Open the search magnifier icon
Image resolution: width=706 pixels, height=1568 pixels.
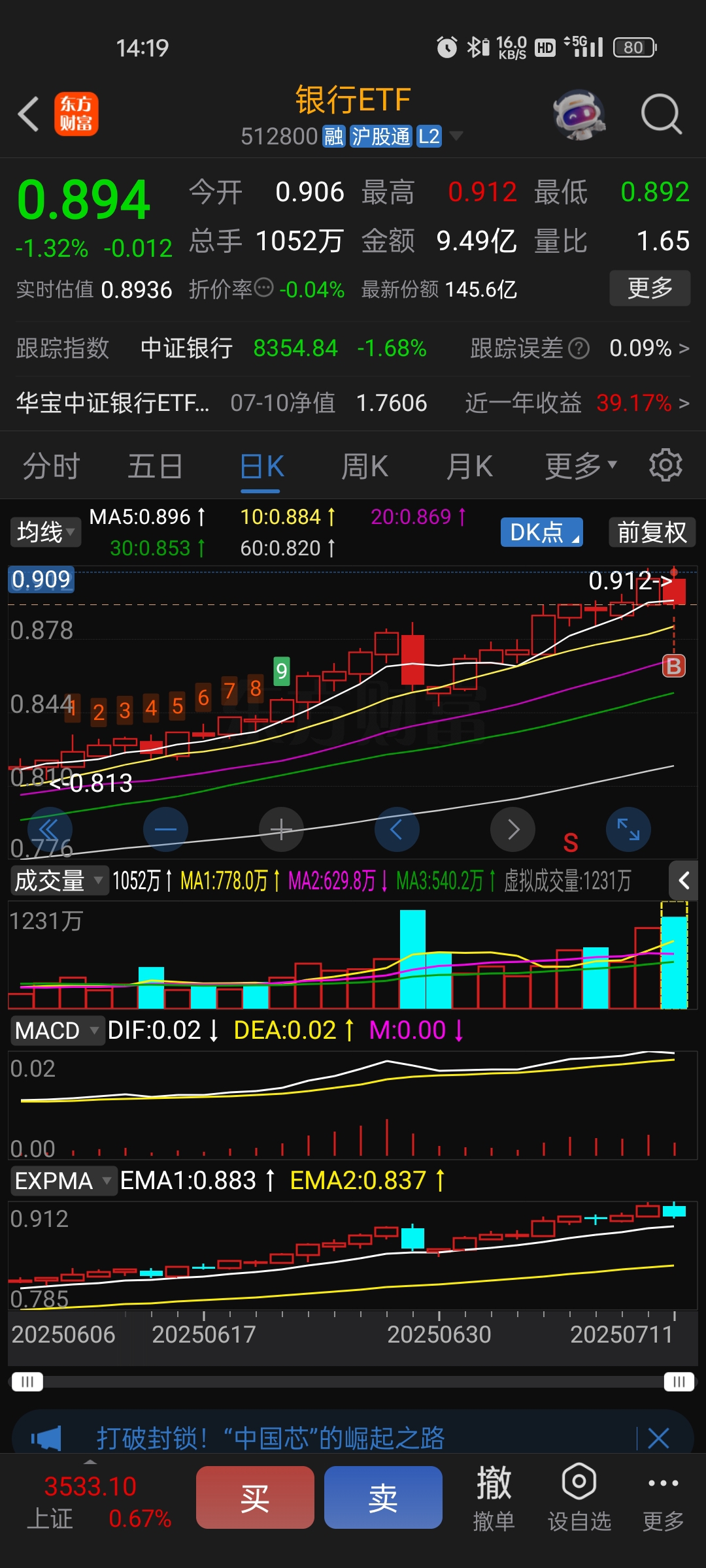tap(661, 114)
